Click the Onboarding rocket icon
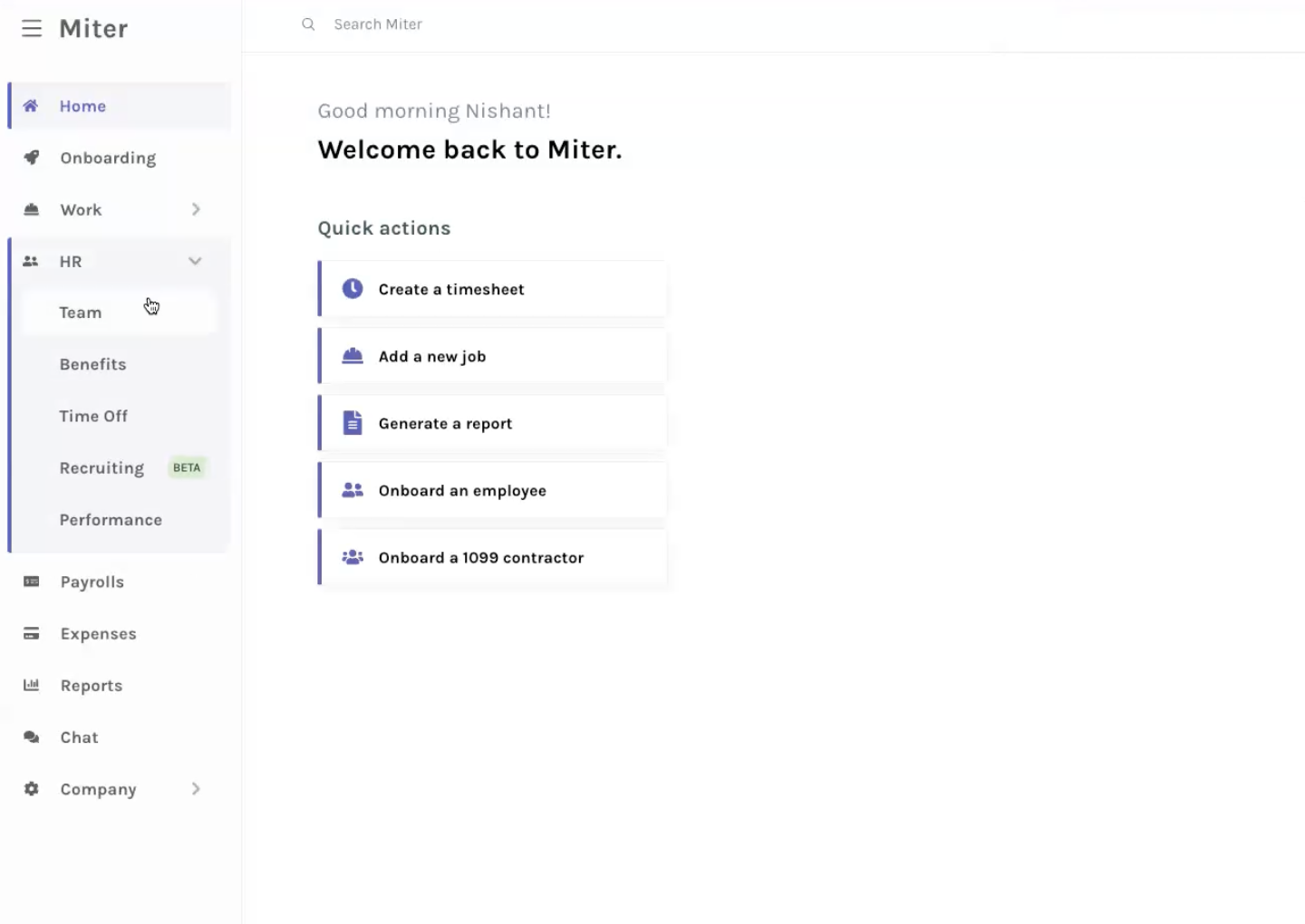The image size is (1305, 924). tap(31, 158)
